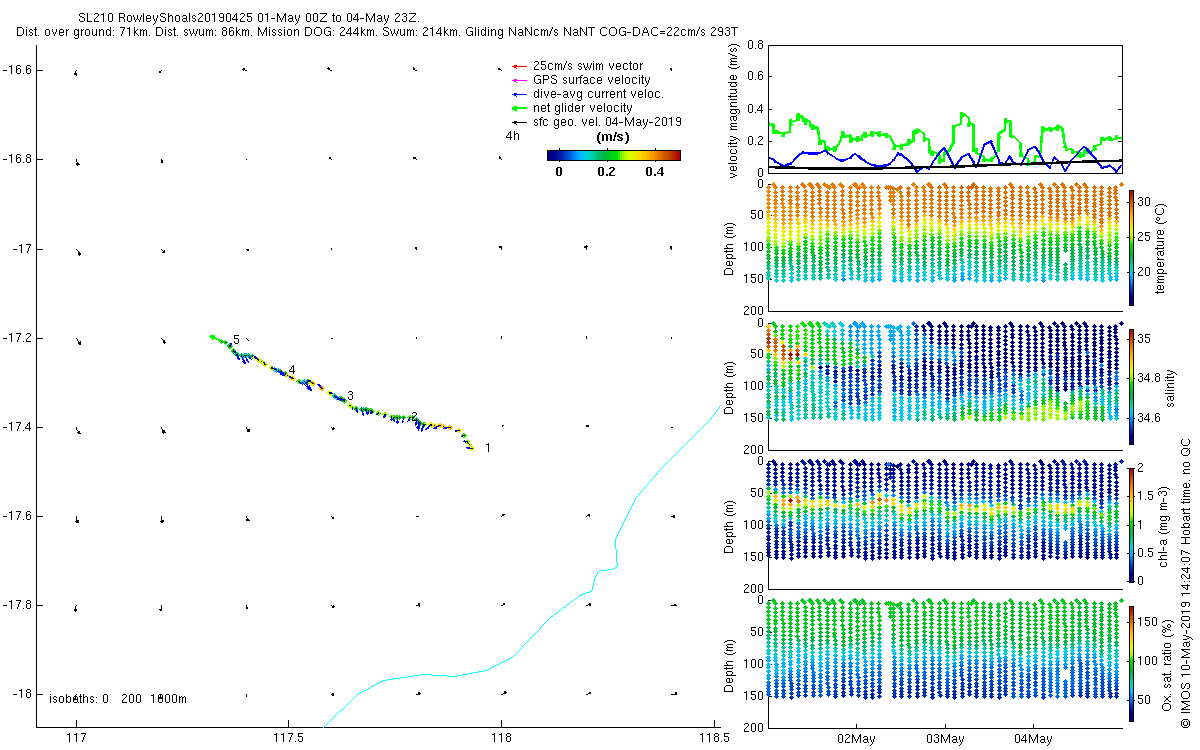Screen dimensions: 1200x750
Task: Click the IMOS copyright timestamp text
Action: point(1186,583)
